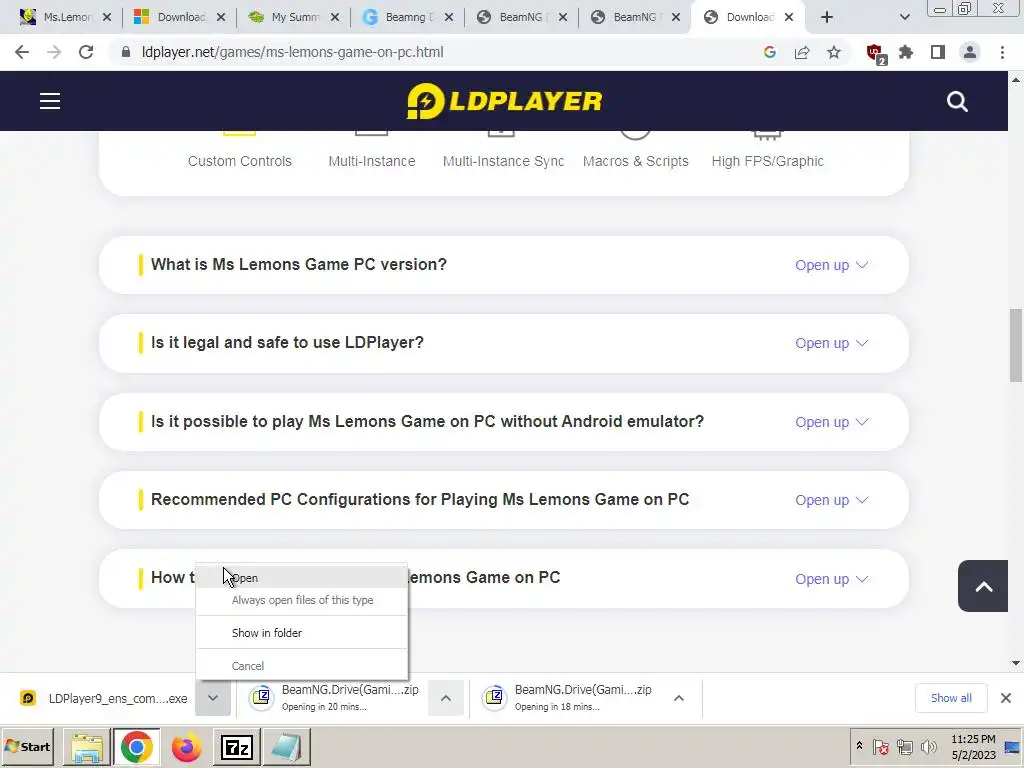Open options for first BeamNG.Drive zip download

tap(445, 698)
